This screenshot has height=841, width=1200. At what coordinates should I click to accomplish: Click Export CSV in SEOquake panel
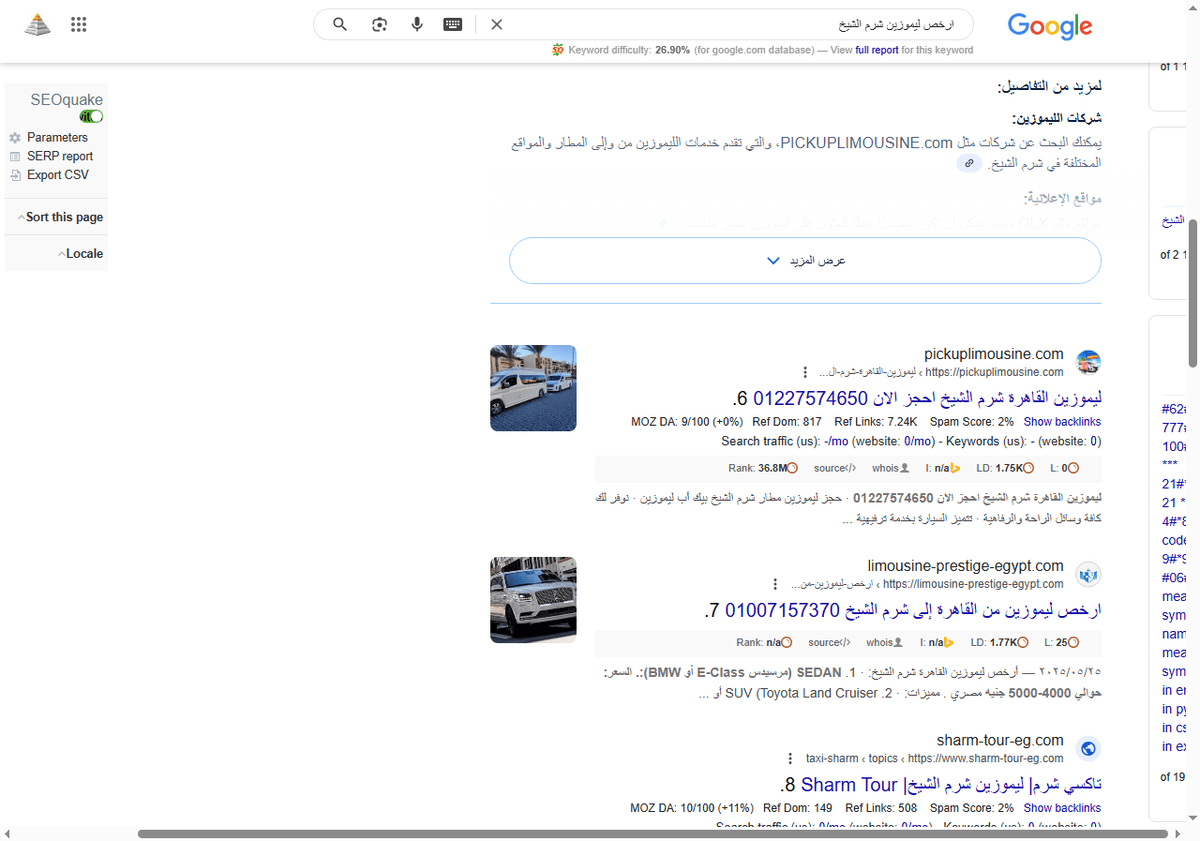point(58,175)
